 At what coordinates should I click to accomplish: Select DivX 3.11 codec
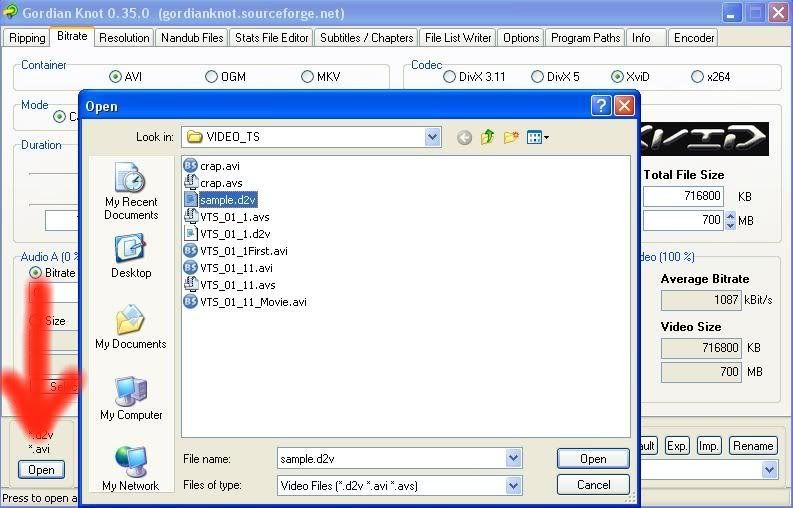[x=449, y=76]
